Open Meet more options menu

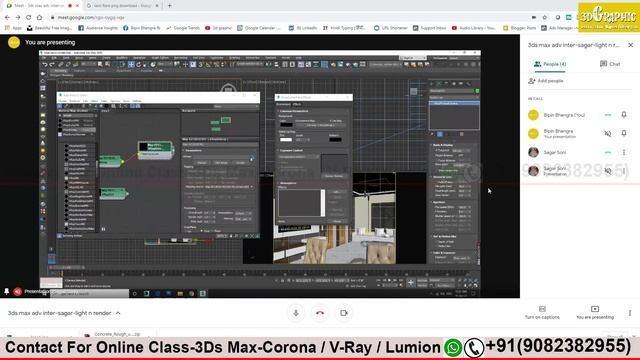630,313
